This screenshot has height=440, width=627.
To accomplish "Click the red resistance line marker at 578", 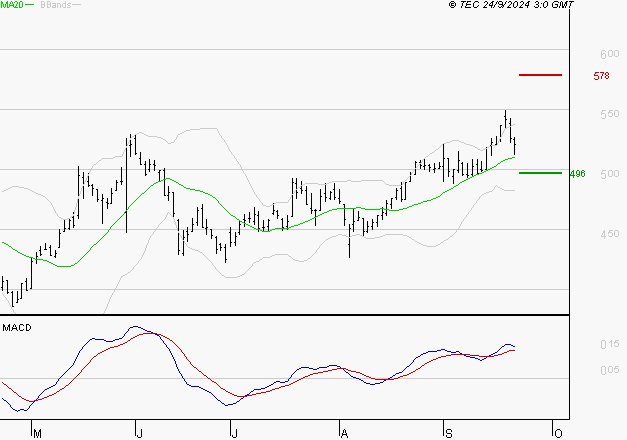I will click(x=540, y=75).
